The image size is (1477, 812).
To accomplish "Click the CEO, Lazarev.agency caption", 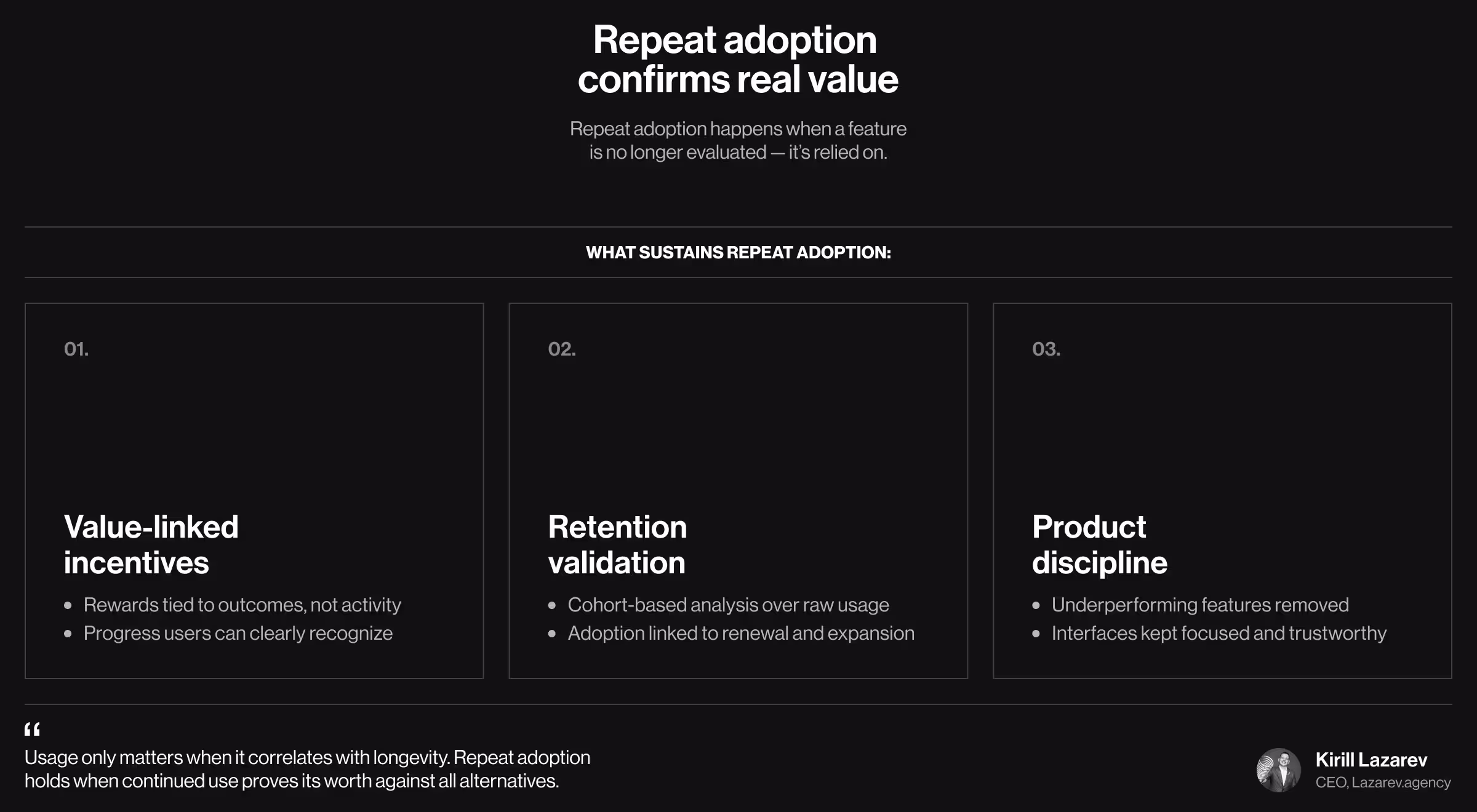I will [x=1383, y=782].
